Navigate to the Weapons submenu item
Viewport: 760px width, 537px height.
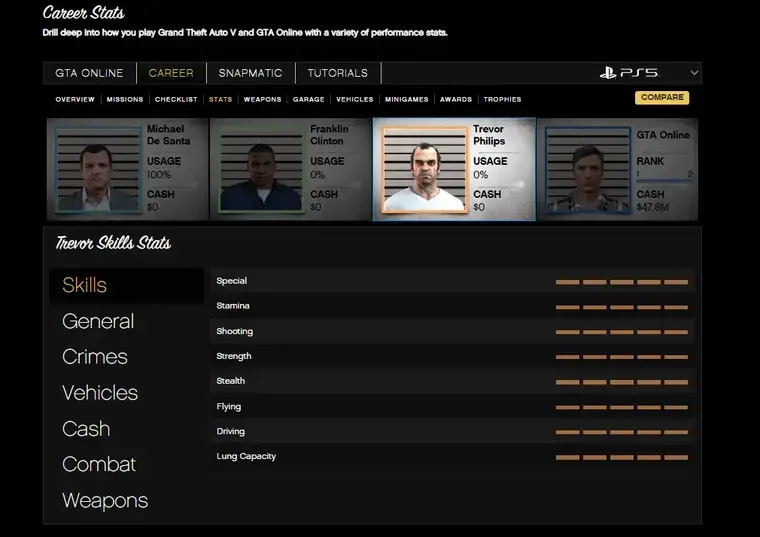tap(262, 100)
